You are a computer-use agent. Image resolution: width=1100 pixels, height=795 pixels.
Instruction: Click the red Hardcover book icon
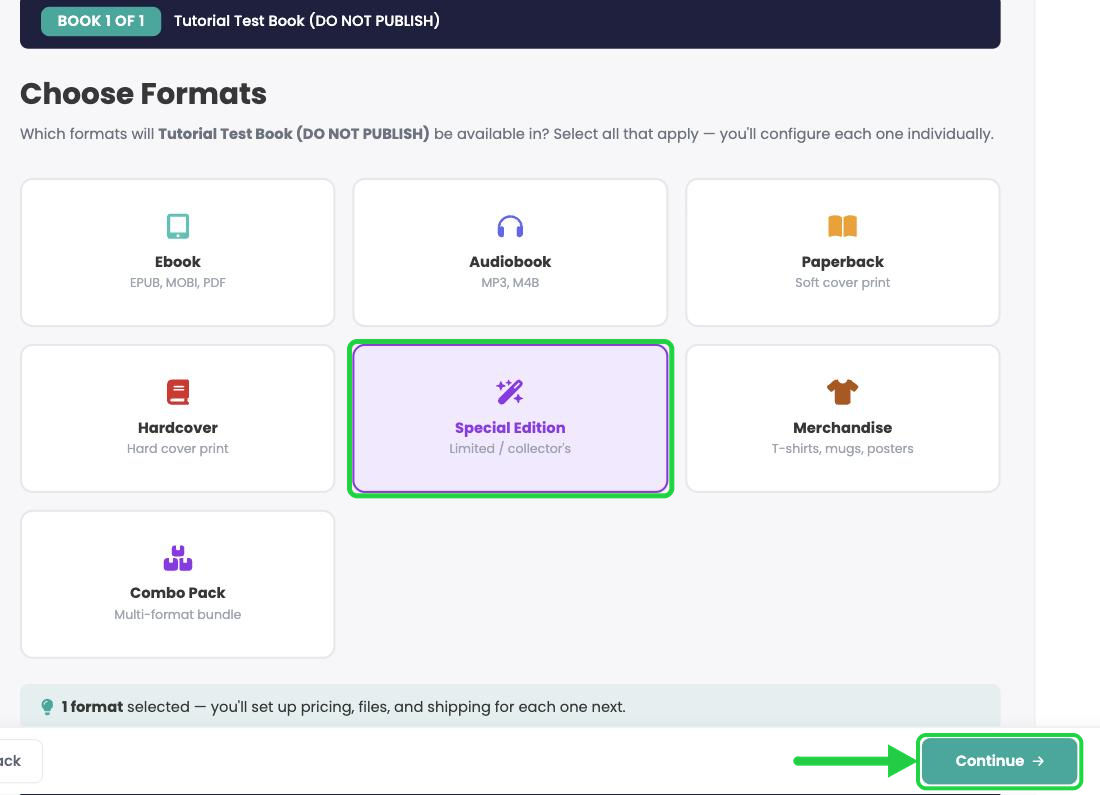coord(177,392)
